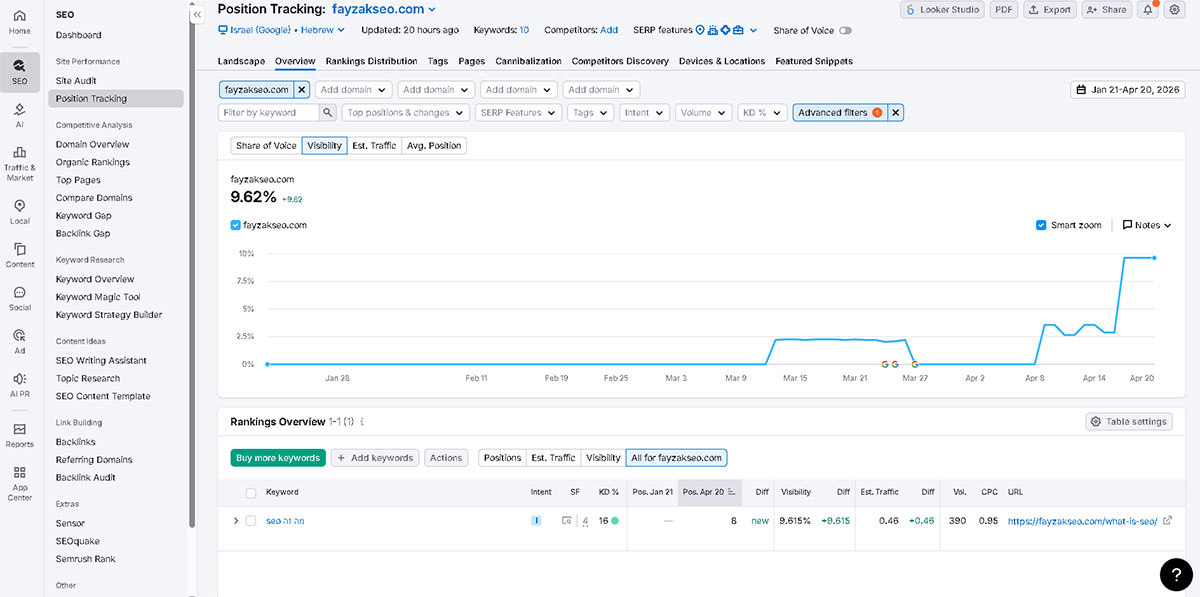Open the Ad section in left rail
The image size is (1200, 597).
coord(20,341)
